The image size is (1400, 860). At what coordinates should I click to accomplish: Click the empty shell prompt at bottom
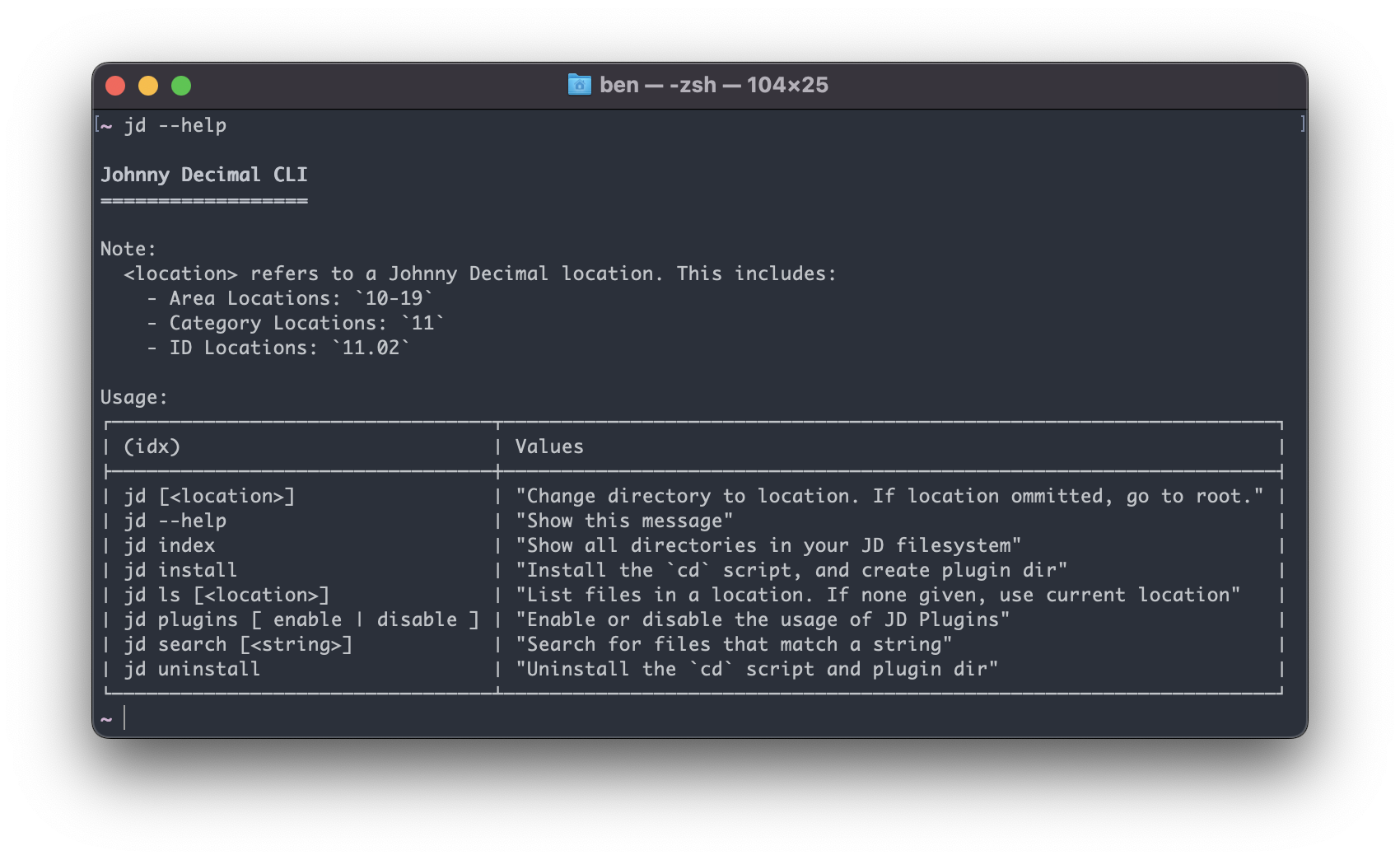114,718
